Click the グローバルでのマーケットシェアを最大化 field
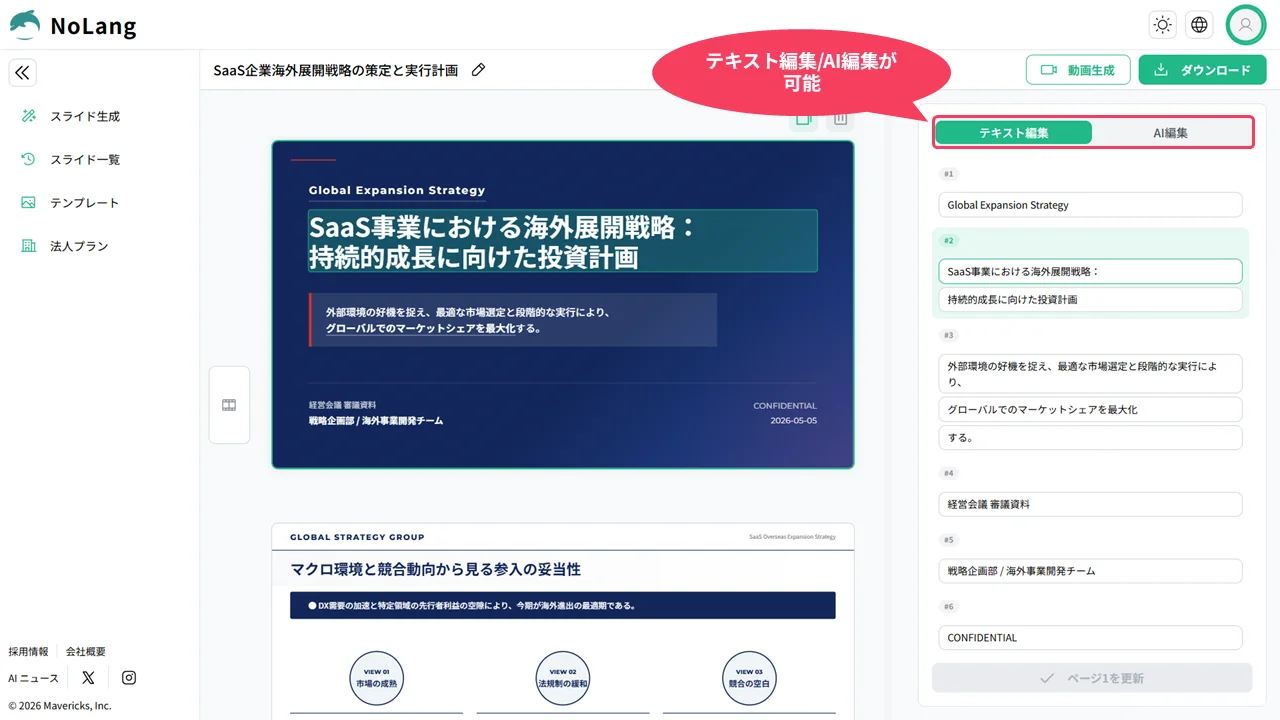Viewport: 1280px width, 720px height. [x=1090, y=409]
